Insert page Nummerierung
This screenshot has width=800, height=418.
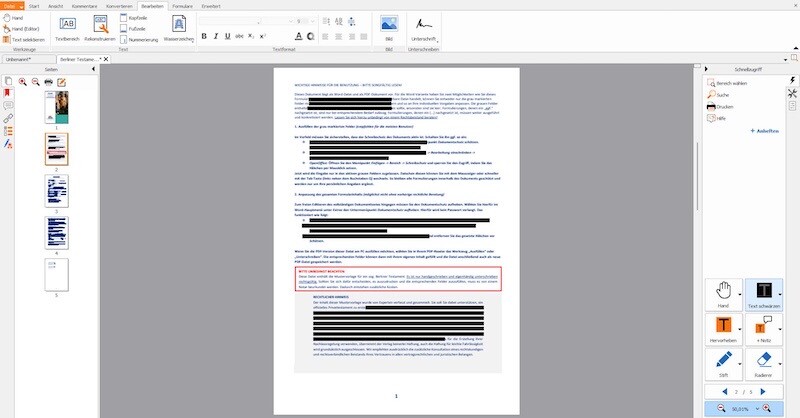139,39
